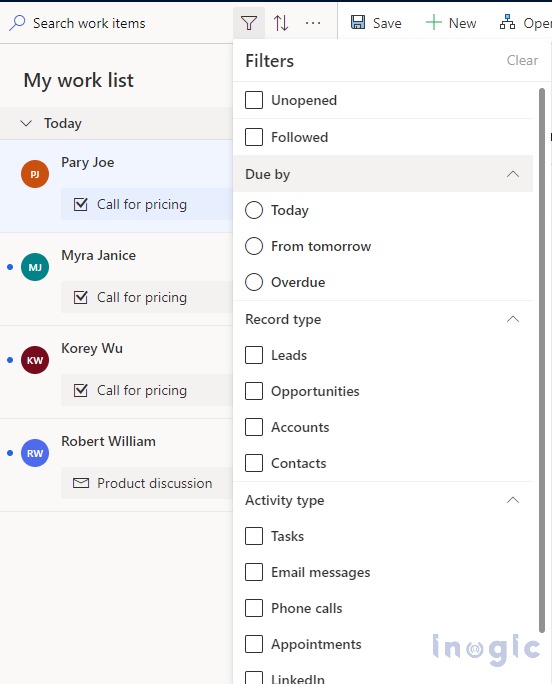Click the New button label
This screenshot has width=552, height=684.
[463, 23]
